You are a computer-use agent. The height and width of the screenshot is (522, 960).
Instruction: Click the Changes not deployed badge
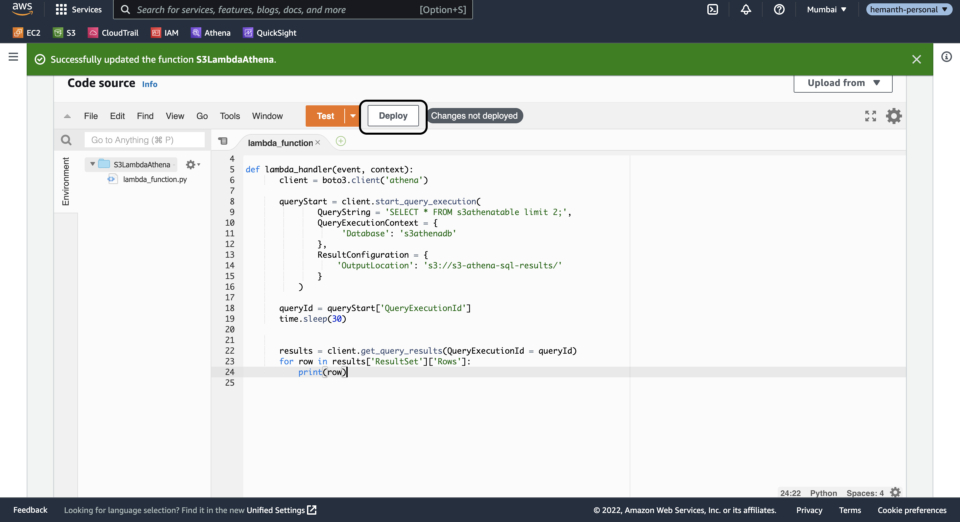pos(474,116)
